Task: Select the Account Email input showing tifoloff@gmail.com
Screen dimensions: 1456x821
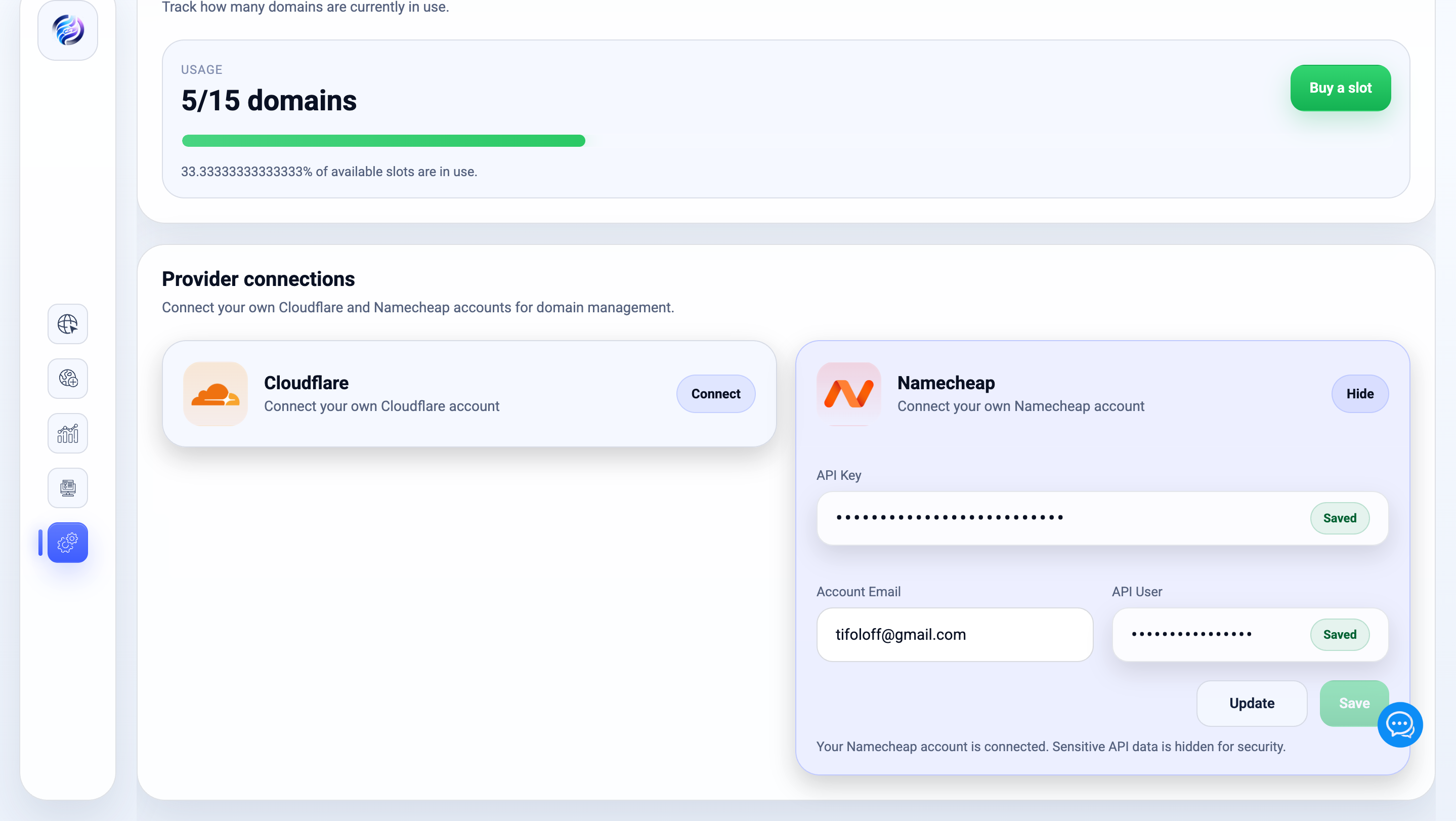Action: 954,634
